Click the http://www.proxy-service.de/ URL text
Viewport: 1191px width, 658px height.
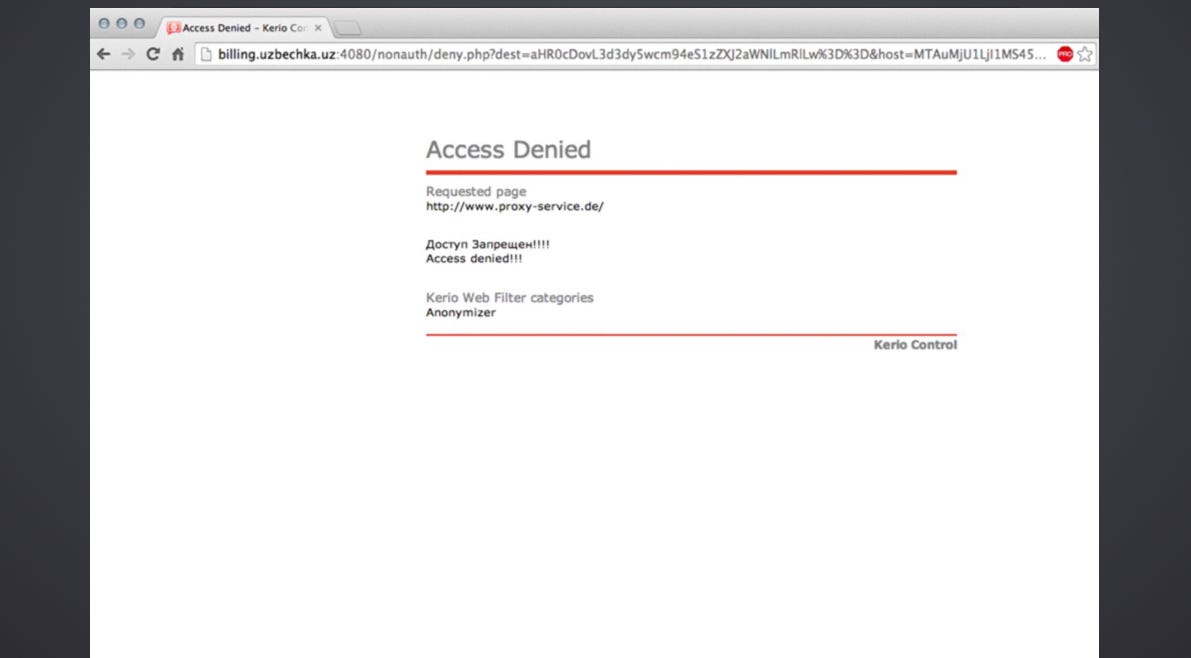click(x=514, y=206)
